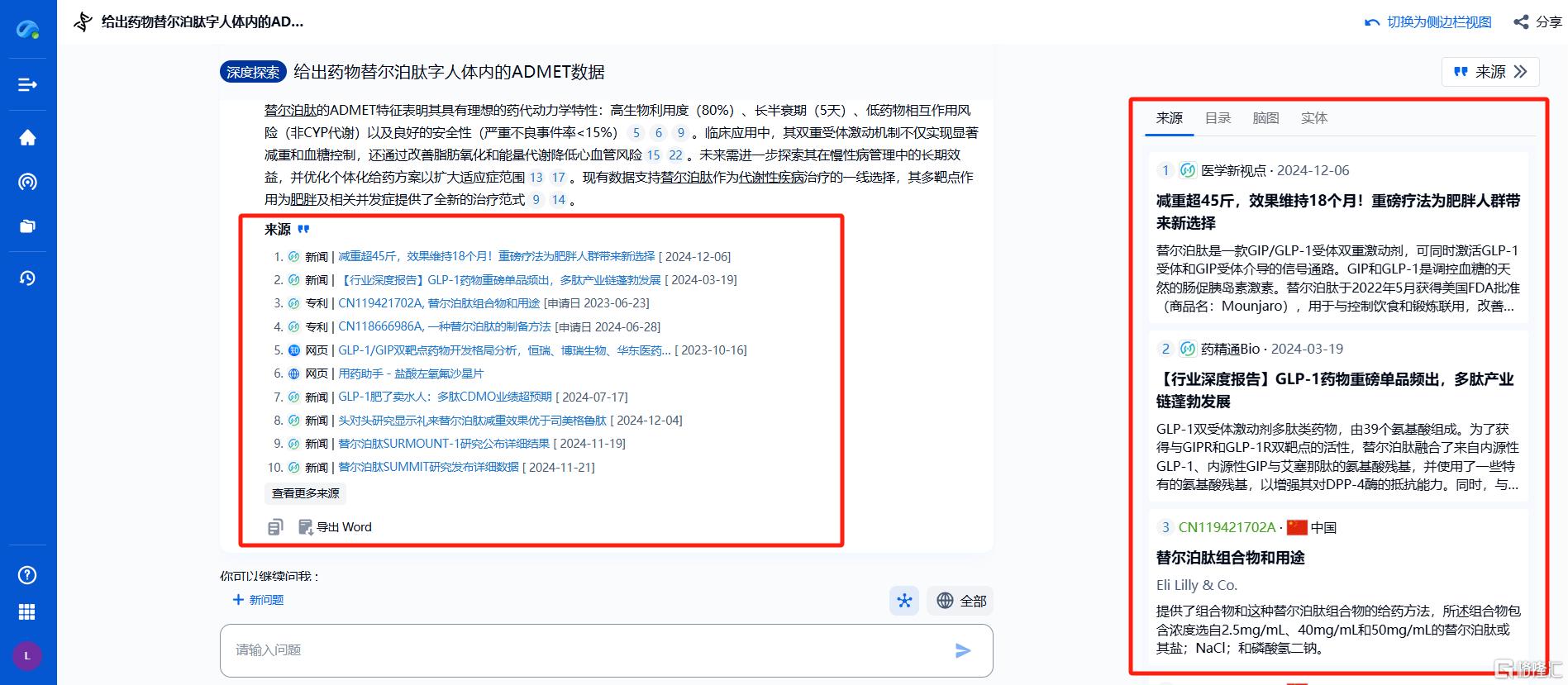Switch to the 实体 tab
The height and width of the screenshot is (685, 1568).
point(1313,118)
